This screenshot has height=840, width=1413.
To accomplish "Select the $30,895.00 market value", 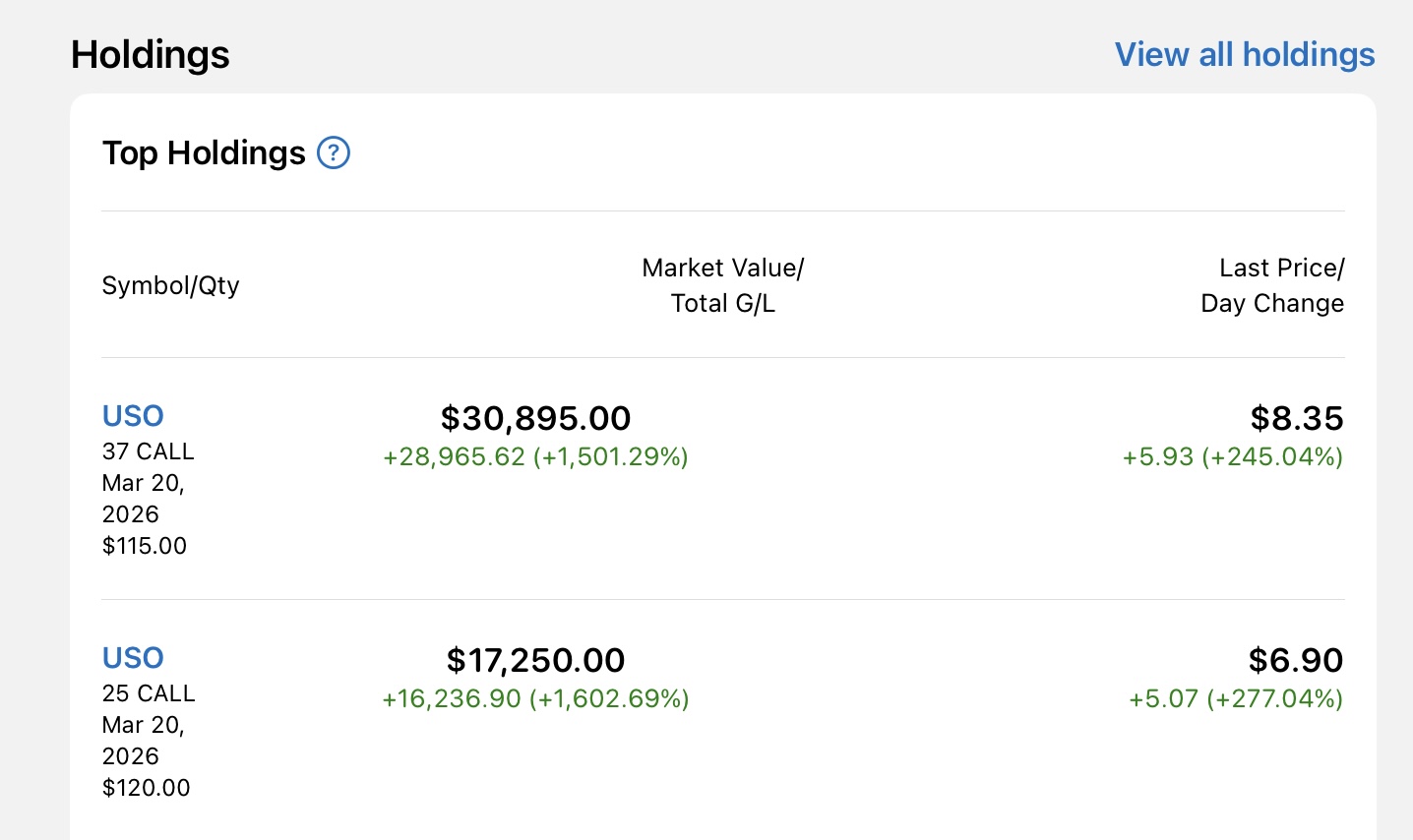I will click(x=535, y=418).
